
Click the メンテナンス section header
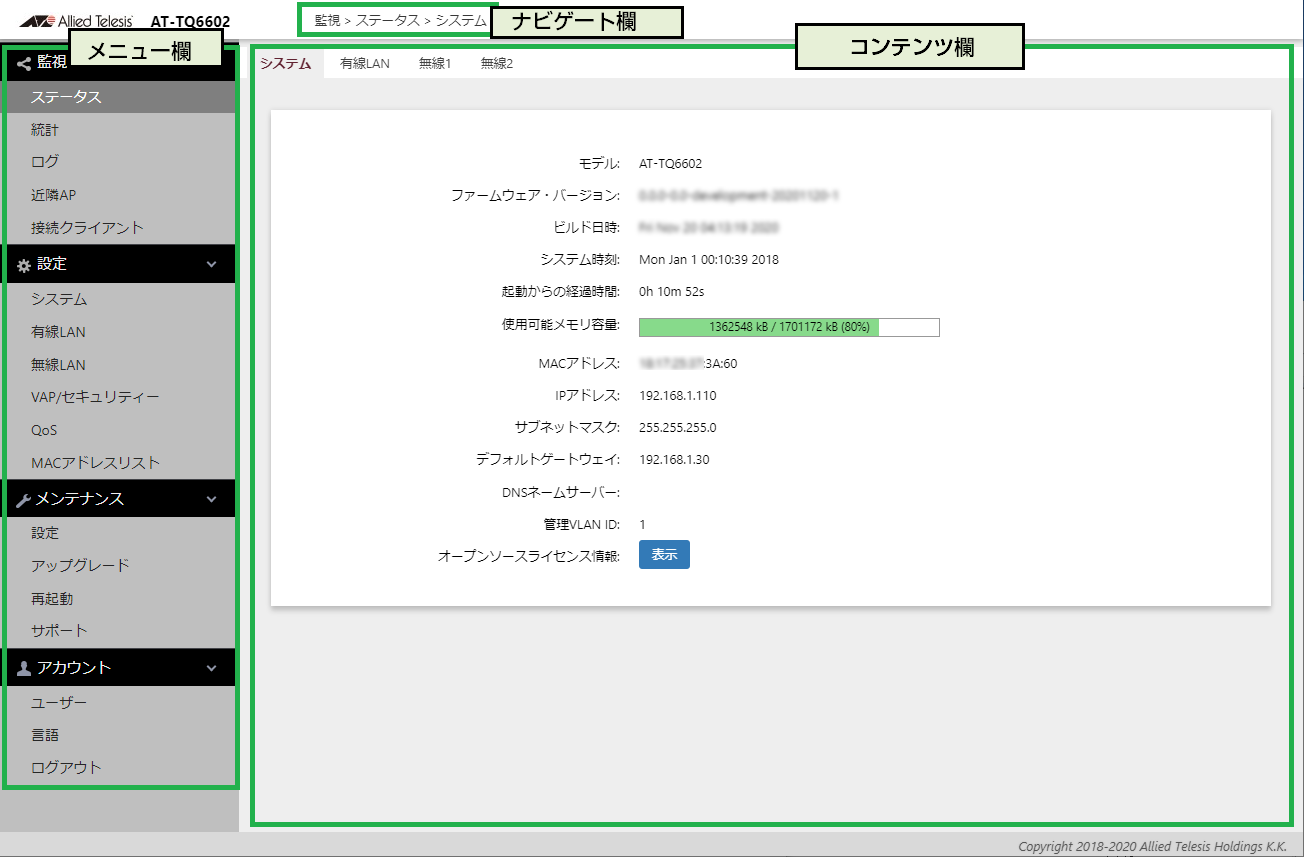119,498
